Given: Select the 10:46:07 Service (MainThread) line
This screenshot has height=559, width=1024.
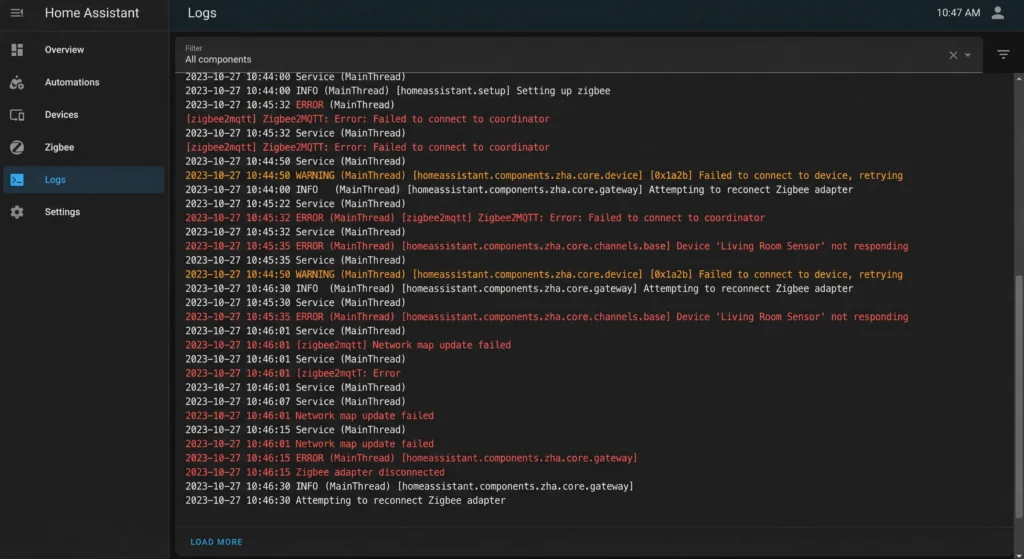Looking at the screenshot, I should 295,402.
